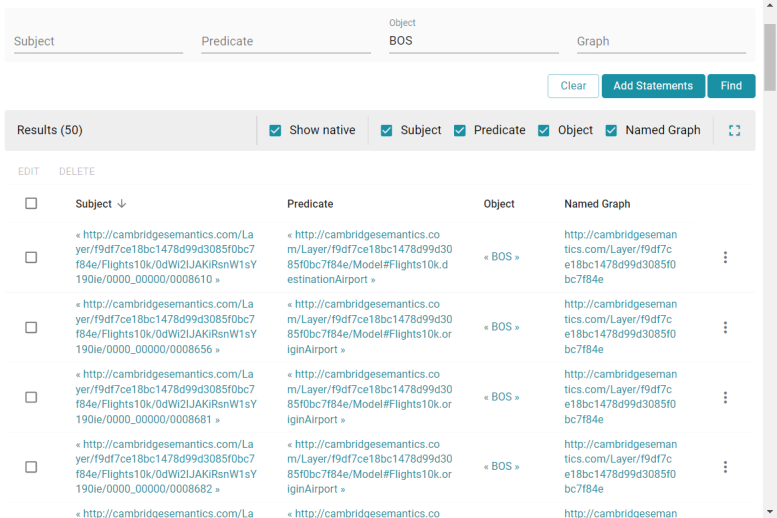Click BOS object in row 0008682
Screen dimensions: 777x518
(x=501, y=466)
